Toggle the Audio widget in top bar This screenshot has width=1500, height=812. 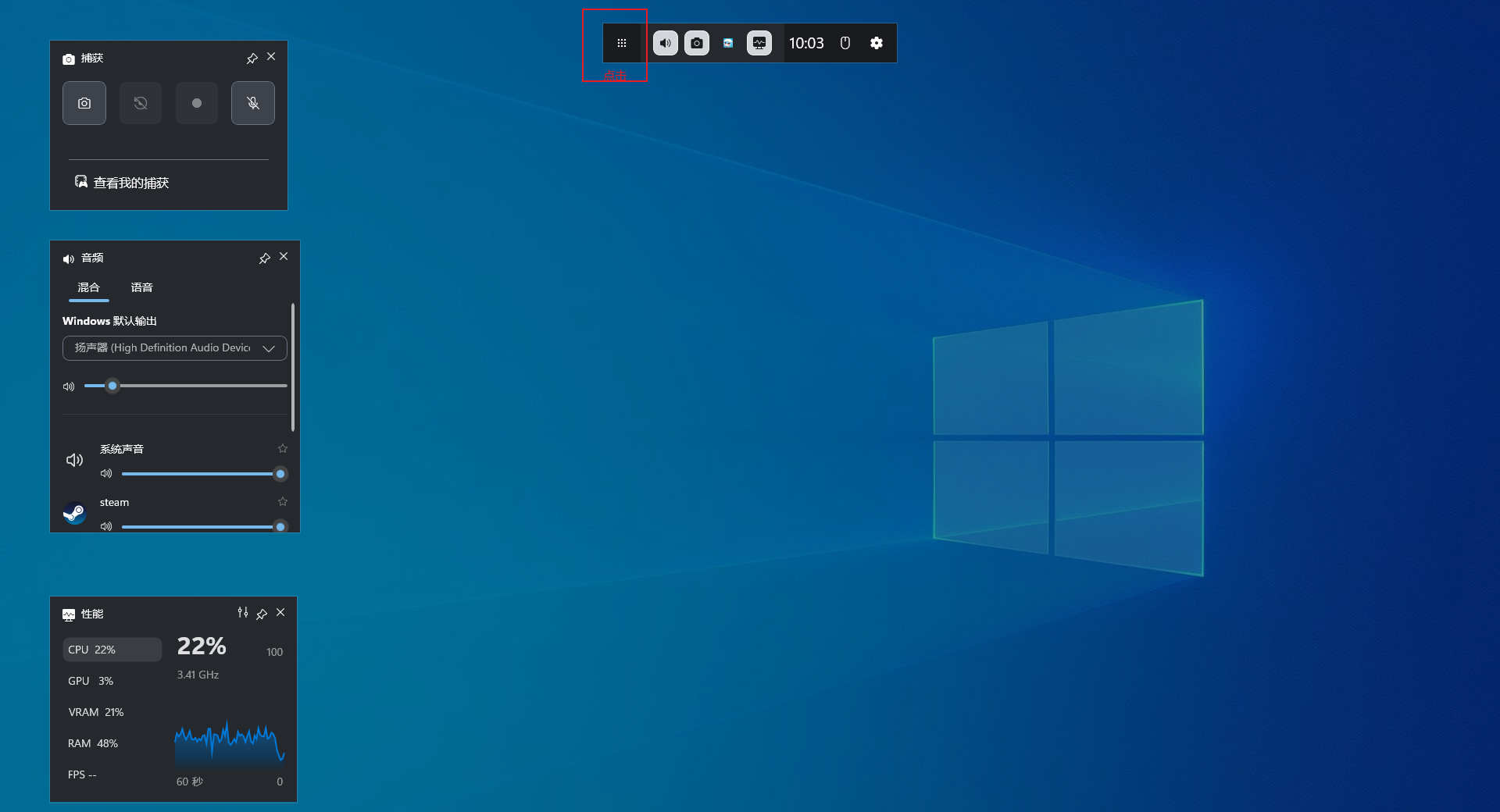click(x=666, y=43)
